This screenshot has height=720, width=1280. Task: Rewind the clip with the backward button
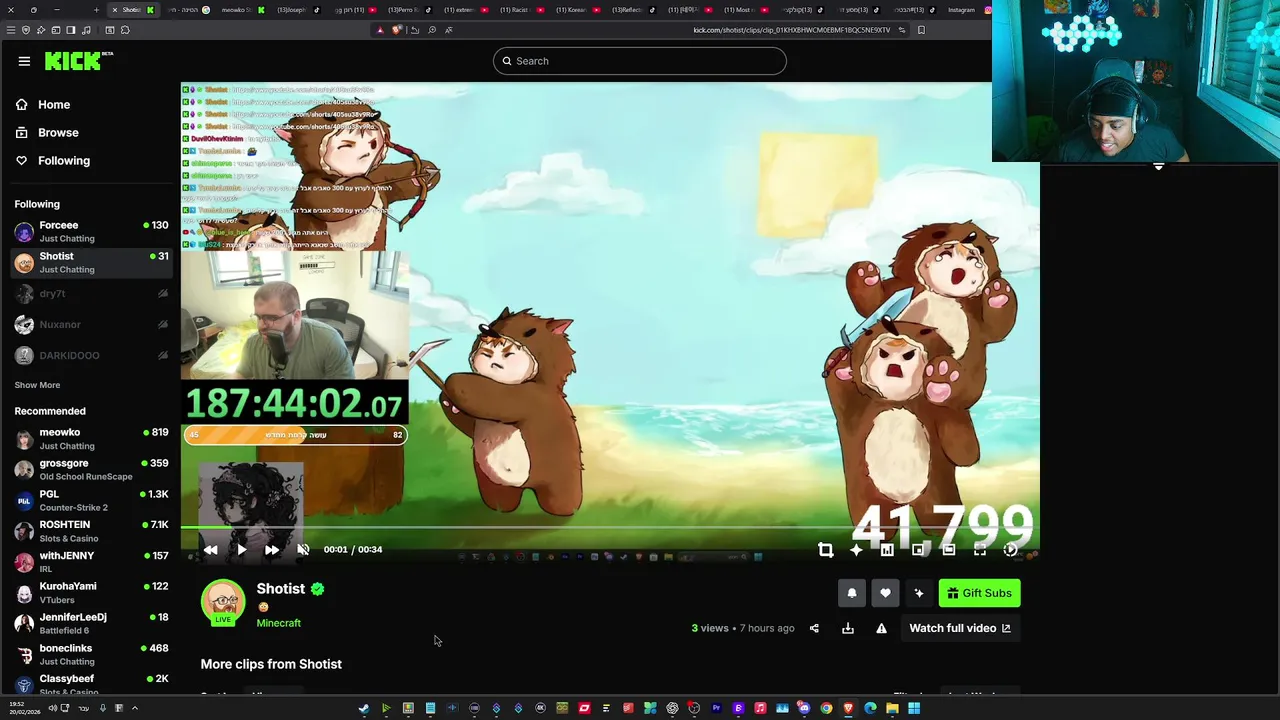coord(210,550)
